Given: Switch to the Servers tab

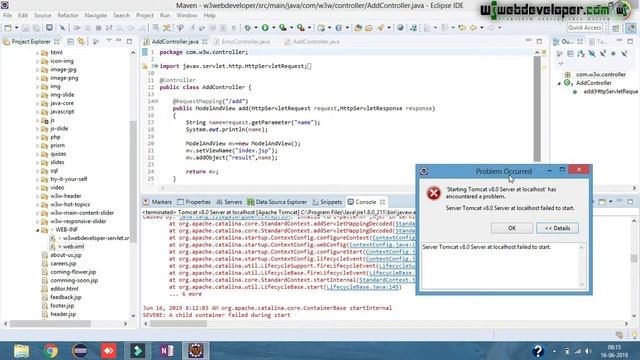Looking at the screenshot, I should (x=229, y=202).
